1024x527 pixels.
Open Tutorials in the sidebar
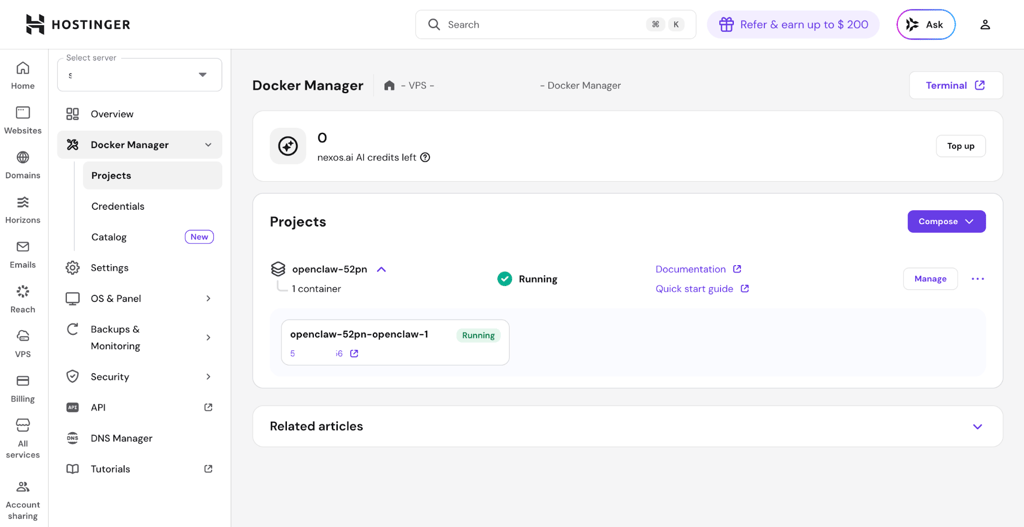click(140, 469)
